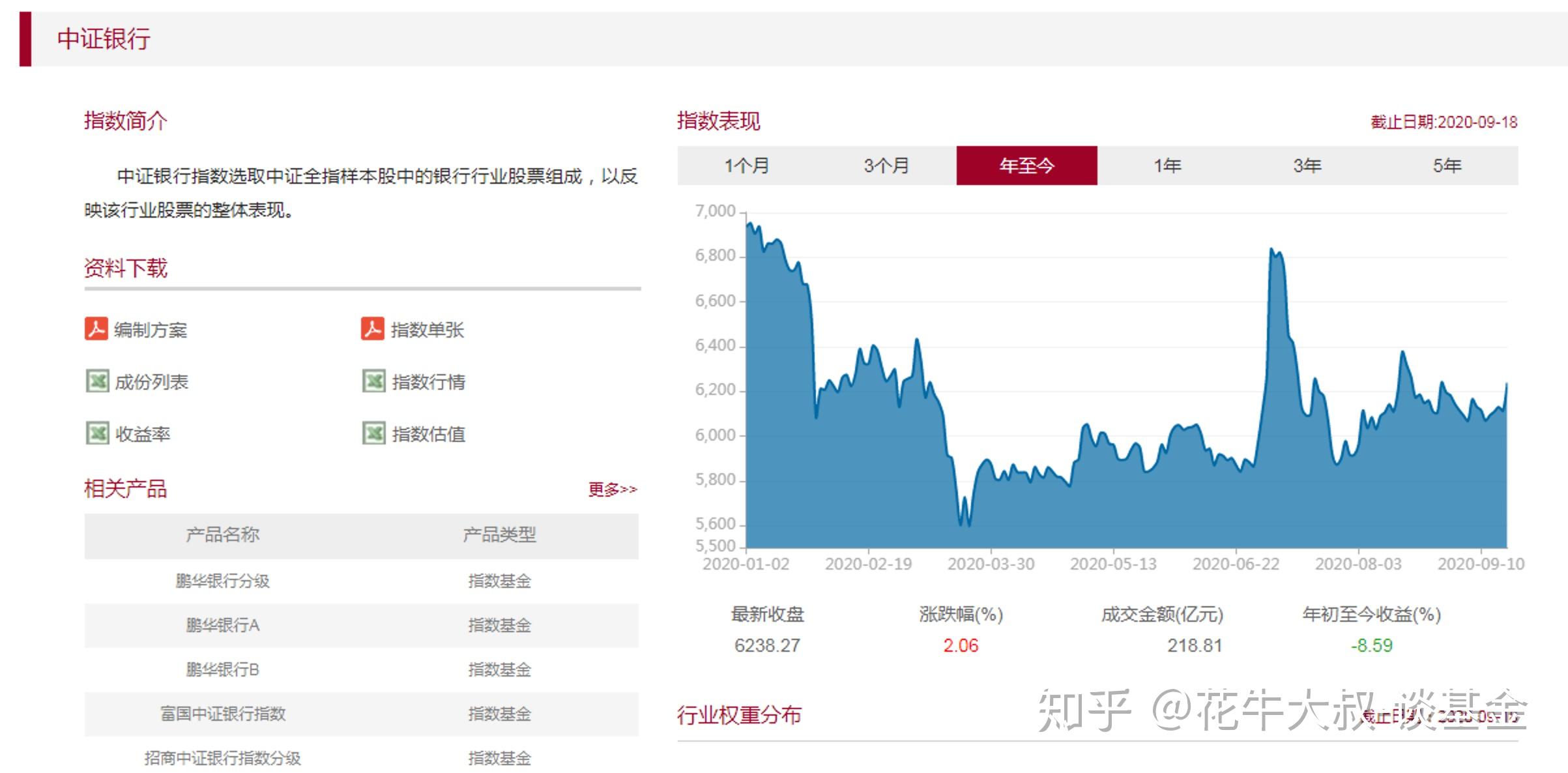Click the Excel icon beside 指数估值
This screenshot has height=773, width=1568.
point(374,433)
